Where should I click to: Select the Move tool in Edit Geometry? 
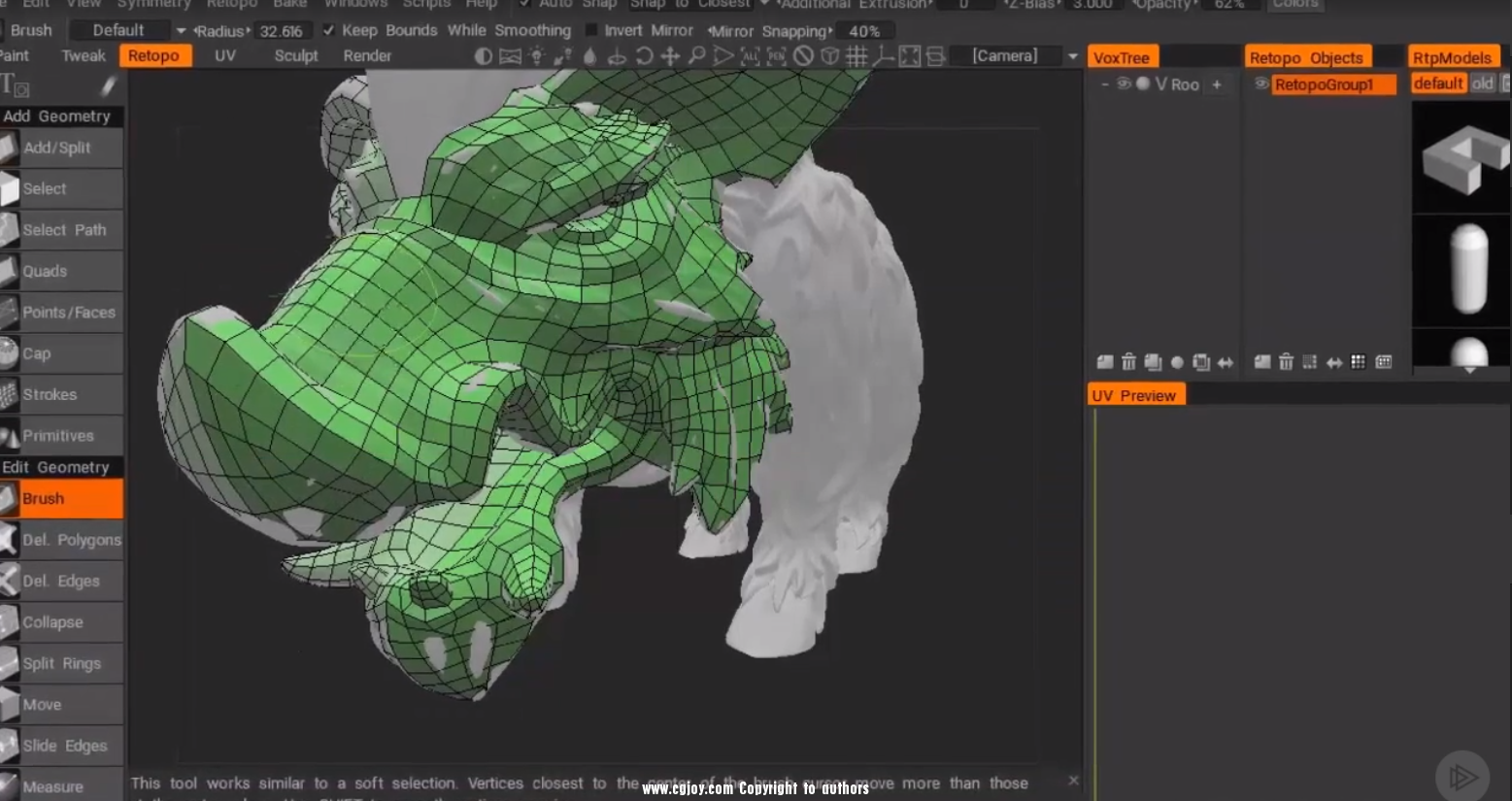[x=61, y=705]
